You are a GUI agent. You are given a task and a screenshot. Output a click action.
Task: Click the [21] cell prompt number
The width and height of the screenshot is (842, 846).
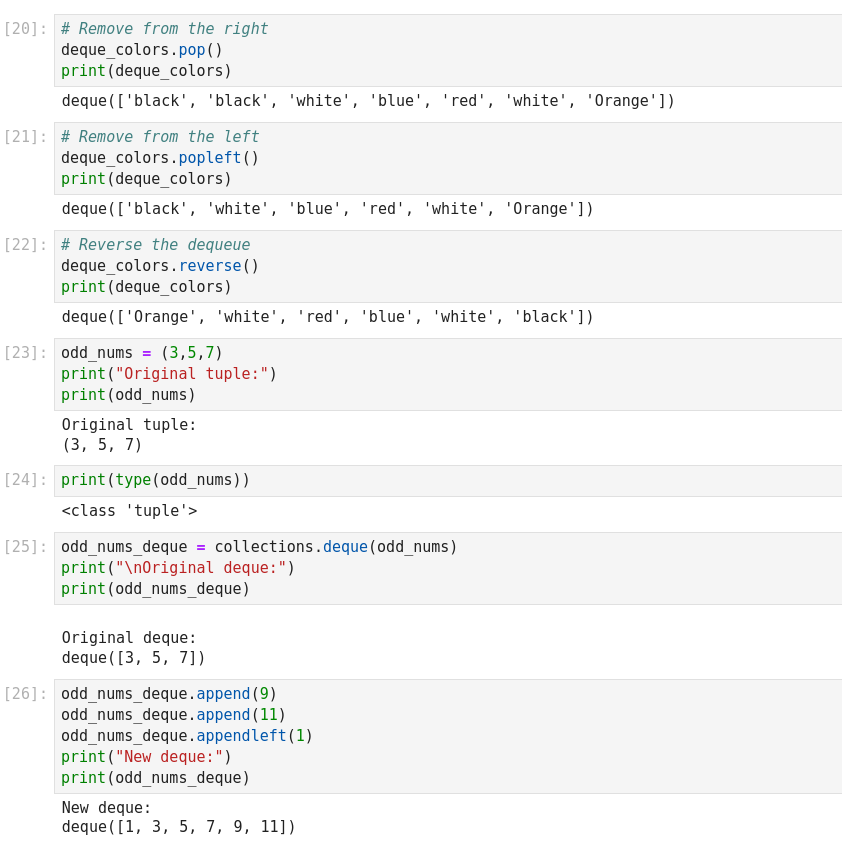[25, 137]
